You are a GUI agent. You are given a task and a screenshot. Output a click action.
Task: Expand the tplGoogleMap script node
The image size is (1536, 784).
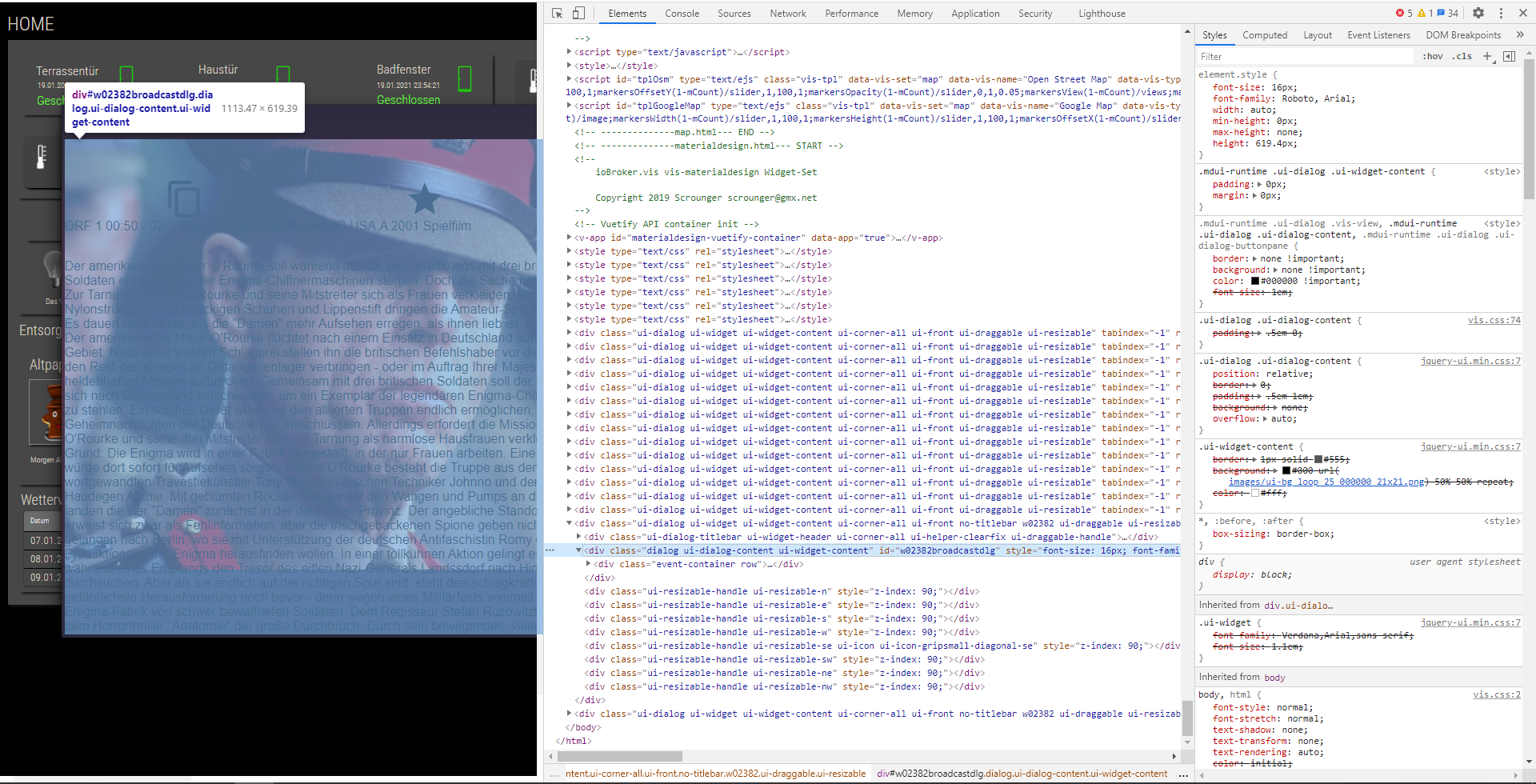[569, 106]
